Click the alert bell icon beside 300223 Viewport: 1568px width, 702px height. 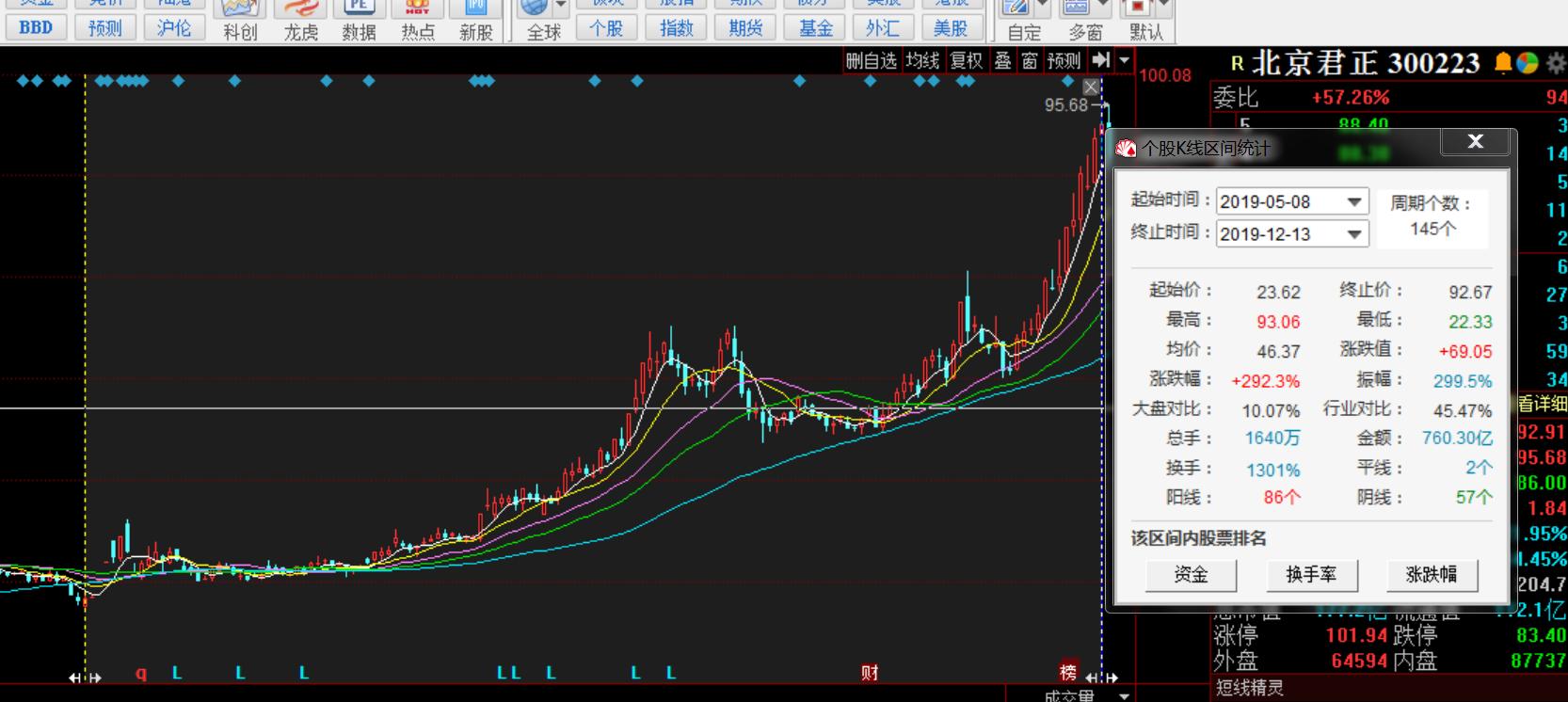point(1503,63)
